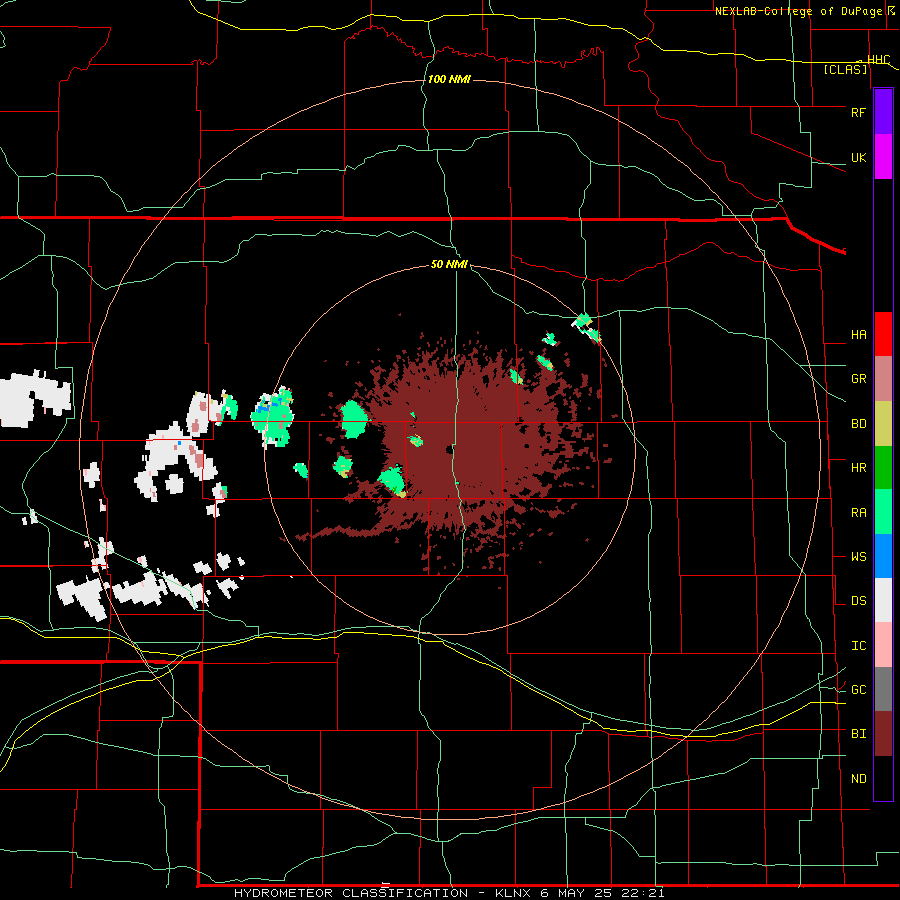This screenshot has width=900, height=900.
Task: Click the brown BI legend swatch
Action: tap(883, 734)
